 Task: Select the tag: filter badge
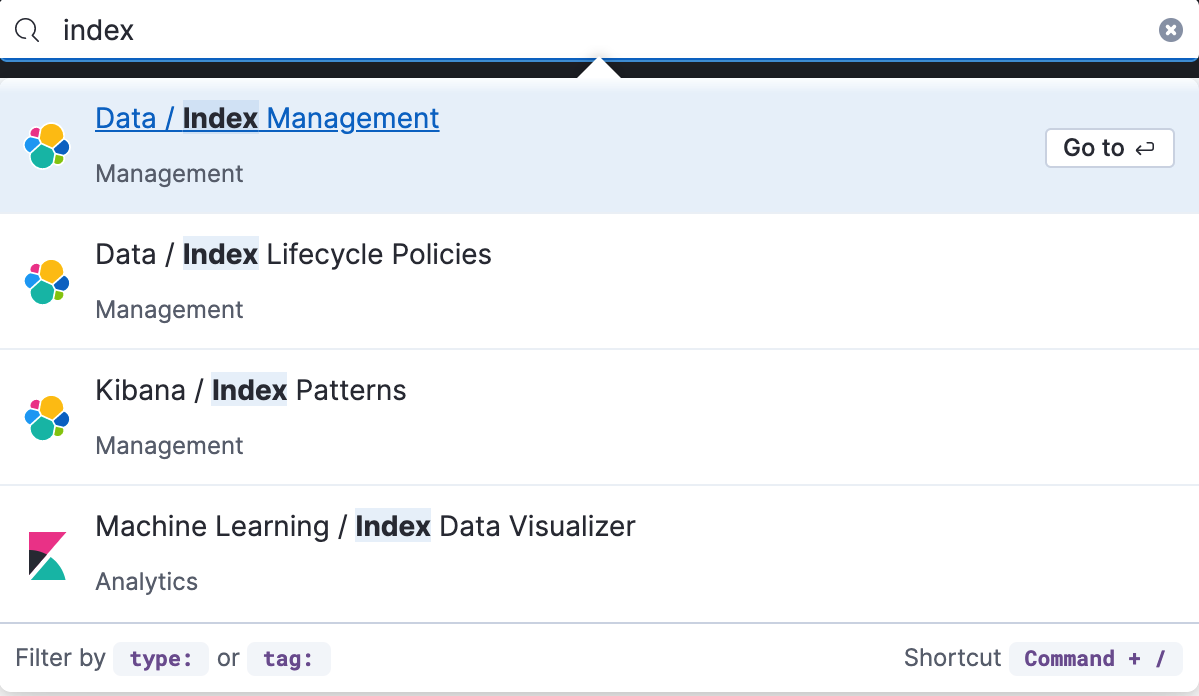288,658
